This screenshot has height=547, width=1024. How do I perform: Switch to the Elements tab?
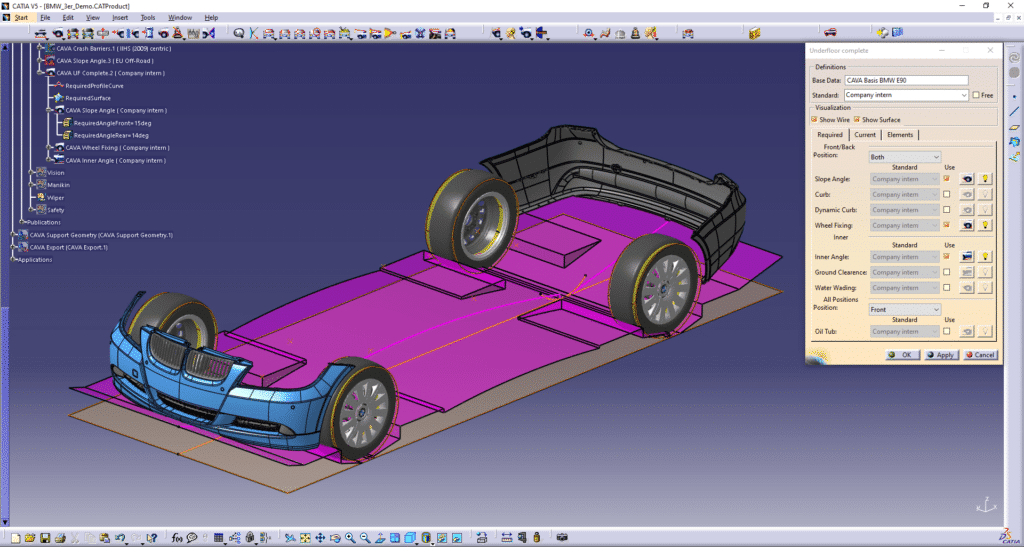tap(900, 134)
